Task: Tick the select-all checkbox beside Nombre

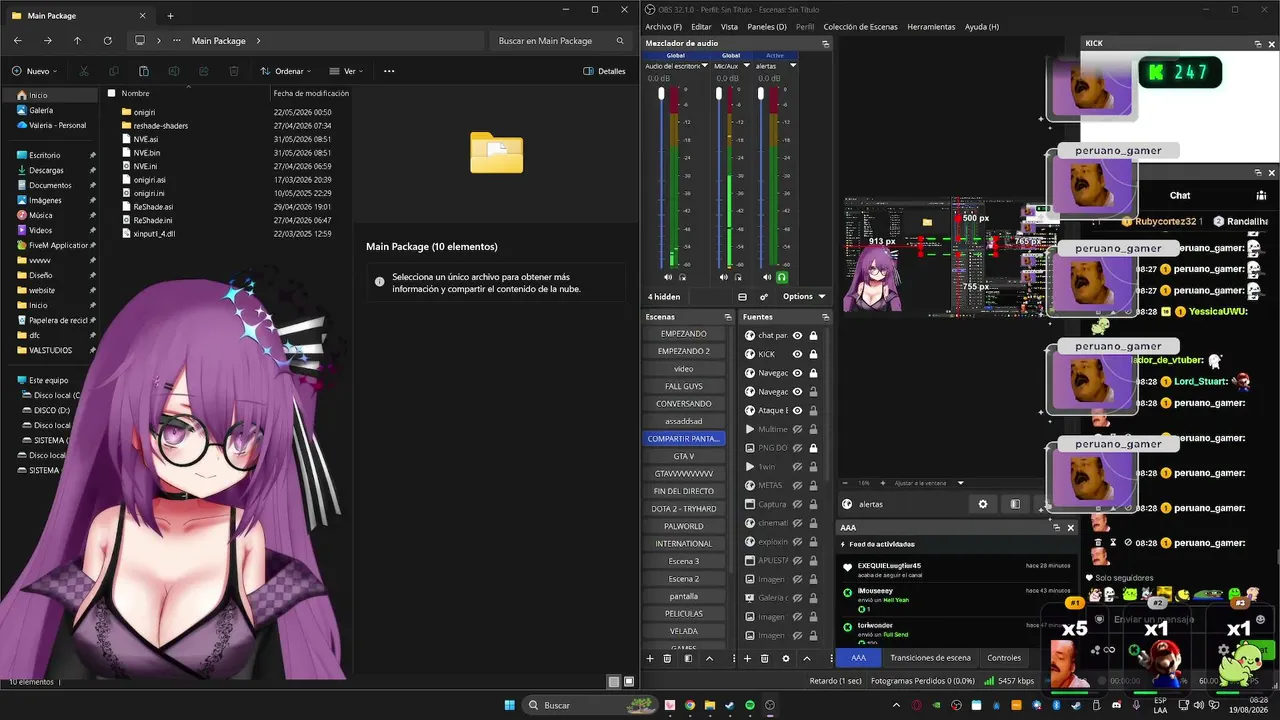Action: coord(112,93)
